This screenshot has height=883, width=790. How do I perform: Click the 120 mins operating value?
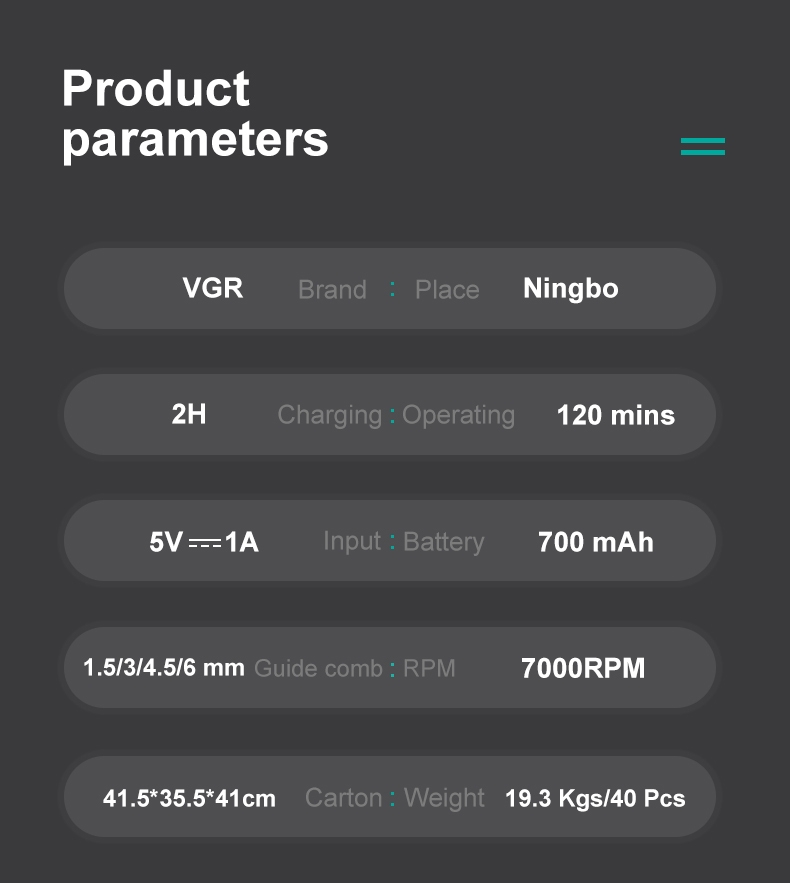[615, 415]
